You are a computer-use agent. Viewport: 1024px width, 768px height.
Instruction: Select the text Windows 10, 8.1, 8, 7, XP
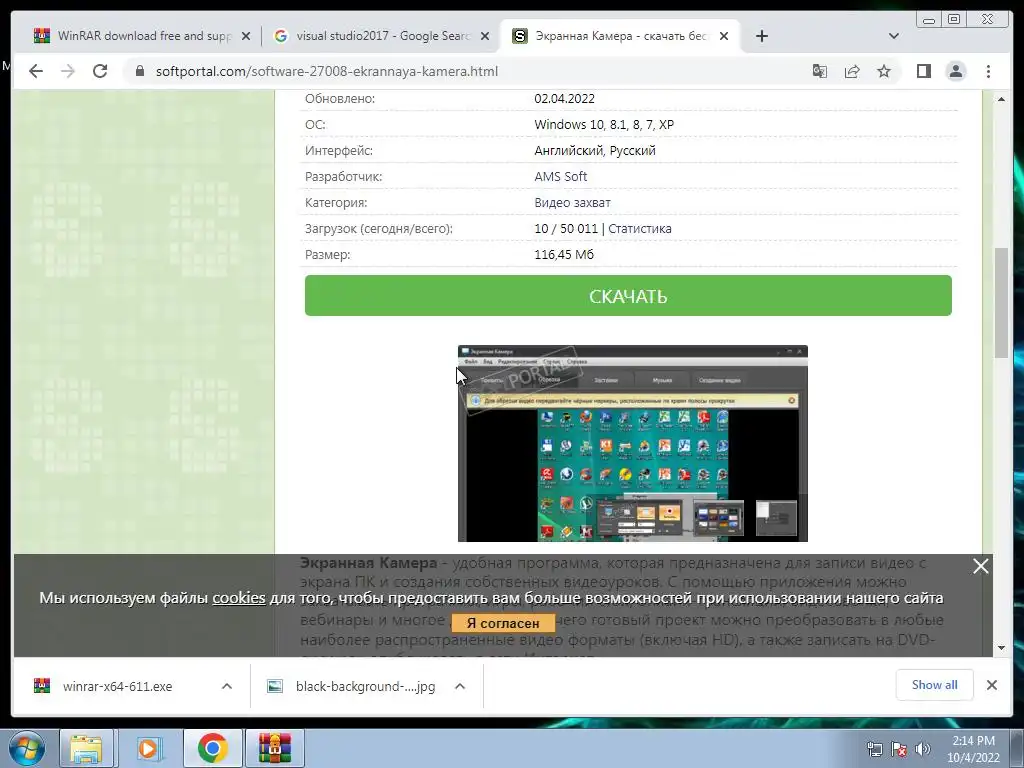point(604,124)
